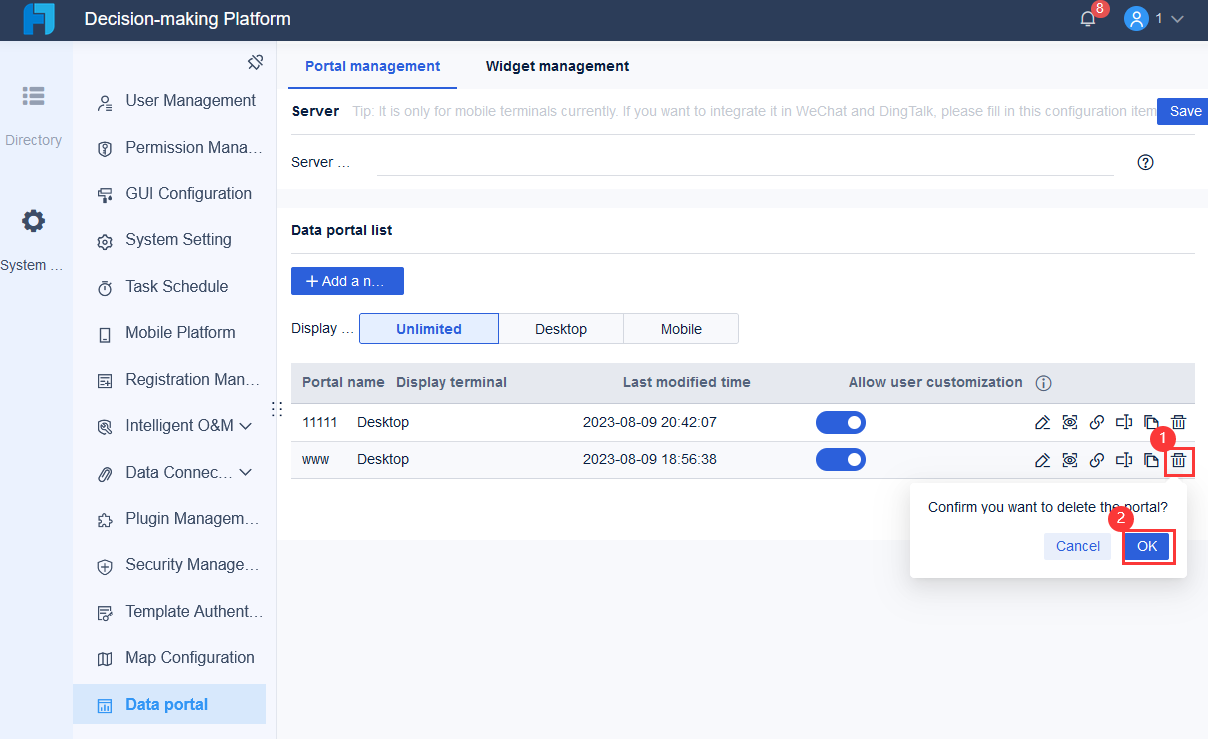The height and width of the screenshot is (739, 1208).
Task: Duplicate the 11111 portal
Action: pos(1151,422)
